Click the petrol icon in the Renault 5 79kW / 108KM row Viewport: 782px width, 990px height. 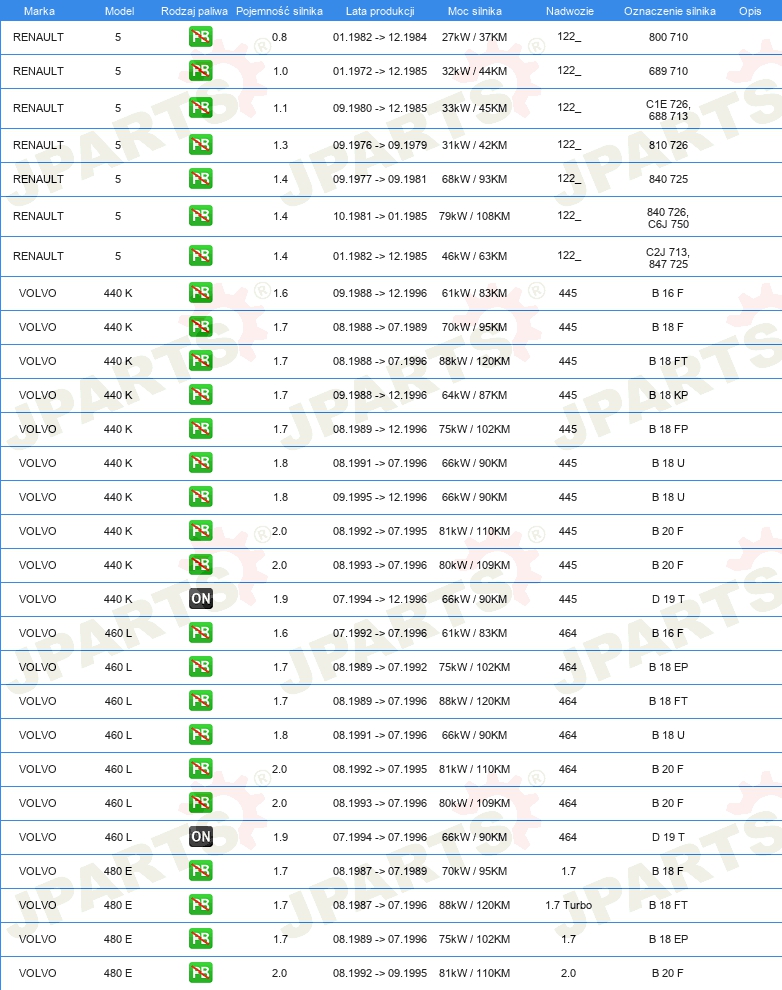click(x=201, y=216)
